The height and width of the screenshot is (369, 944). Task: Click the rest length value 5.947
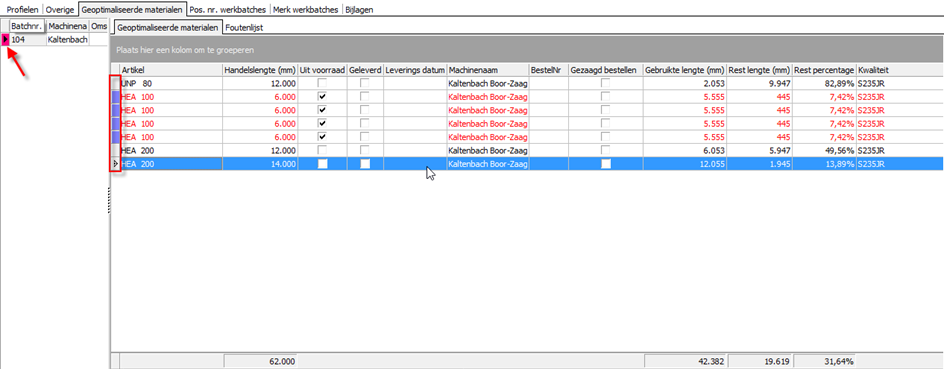779,150
